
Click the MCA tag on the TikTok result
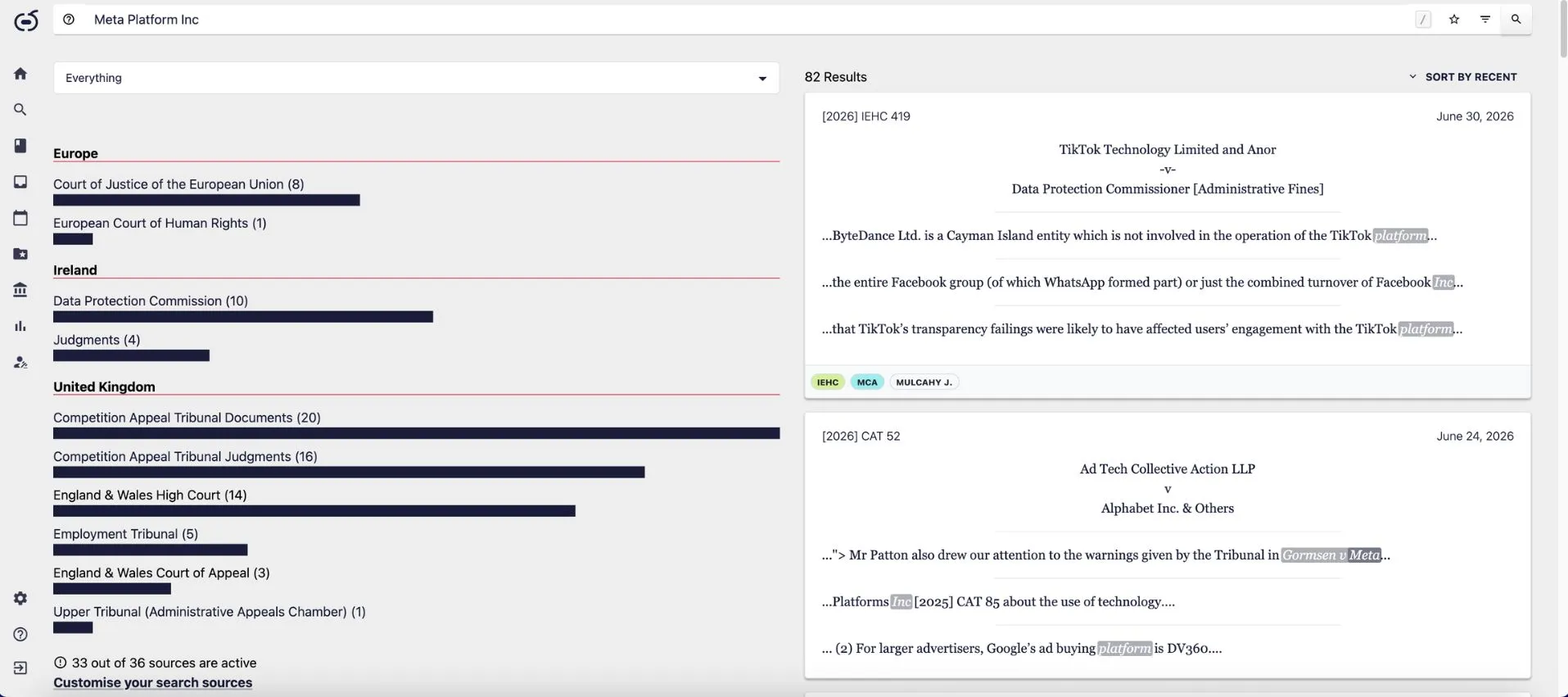pyautogui.click(x=867, y=382)
